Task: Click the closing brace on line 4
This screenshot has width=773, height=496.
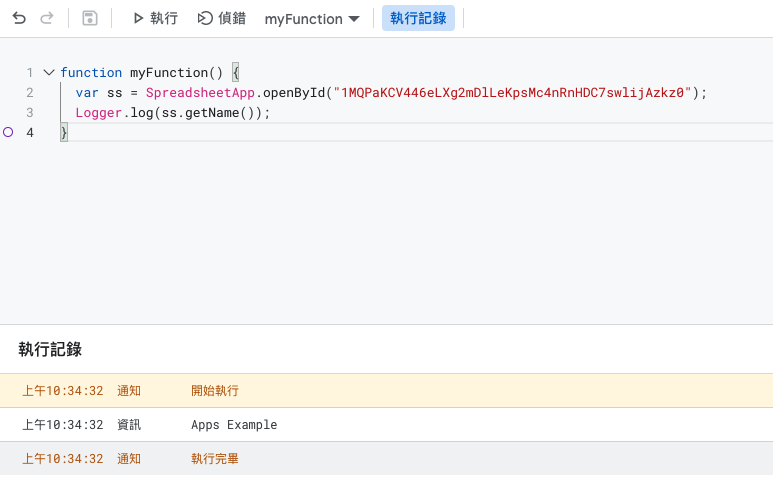Action: point(64,133)
